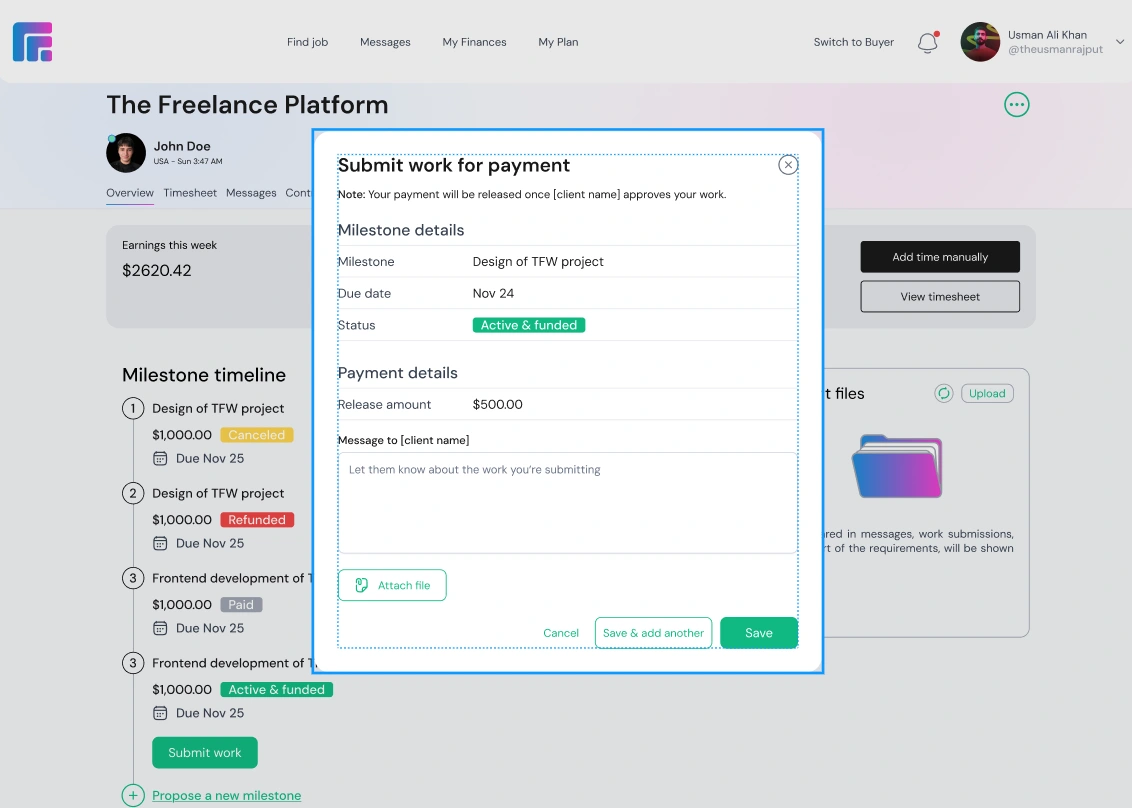Go to My Finances
Screen dimensions: 1132x808
(474, 42)
